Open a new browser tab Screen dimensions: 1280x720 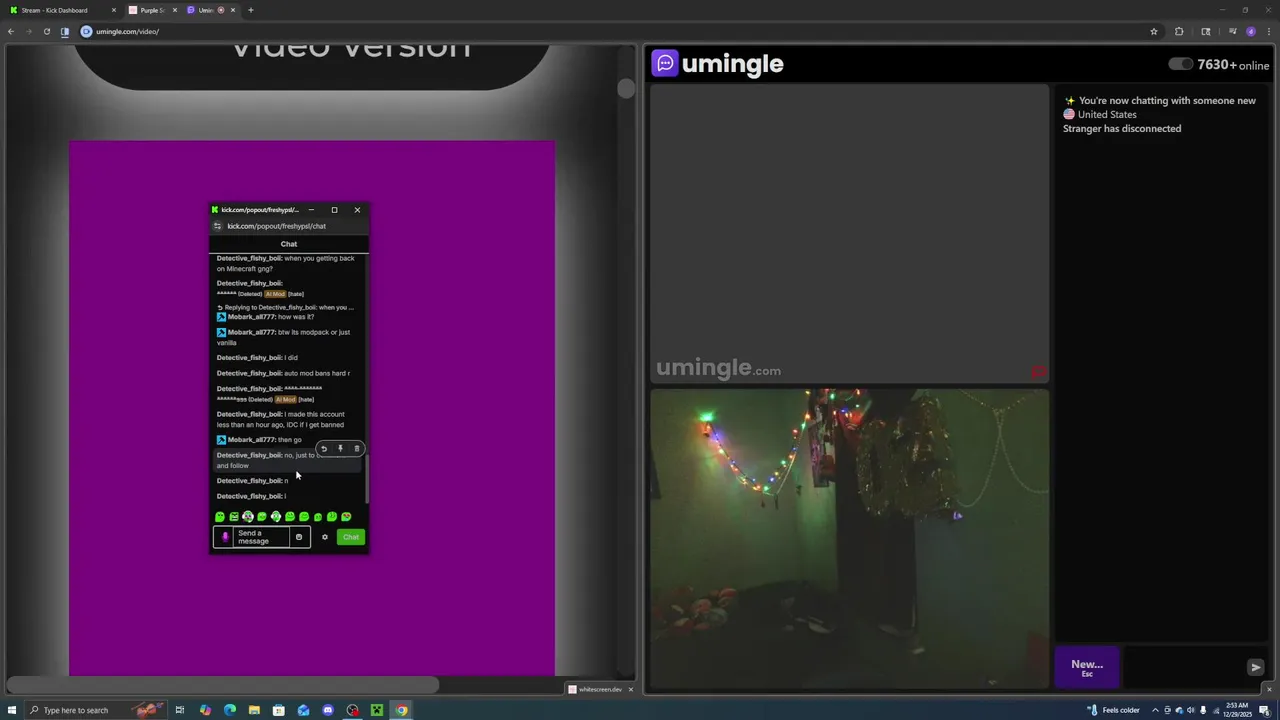point(251,10)
